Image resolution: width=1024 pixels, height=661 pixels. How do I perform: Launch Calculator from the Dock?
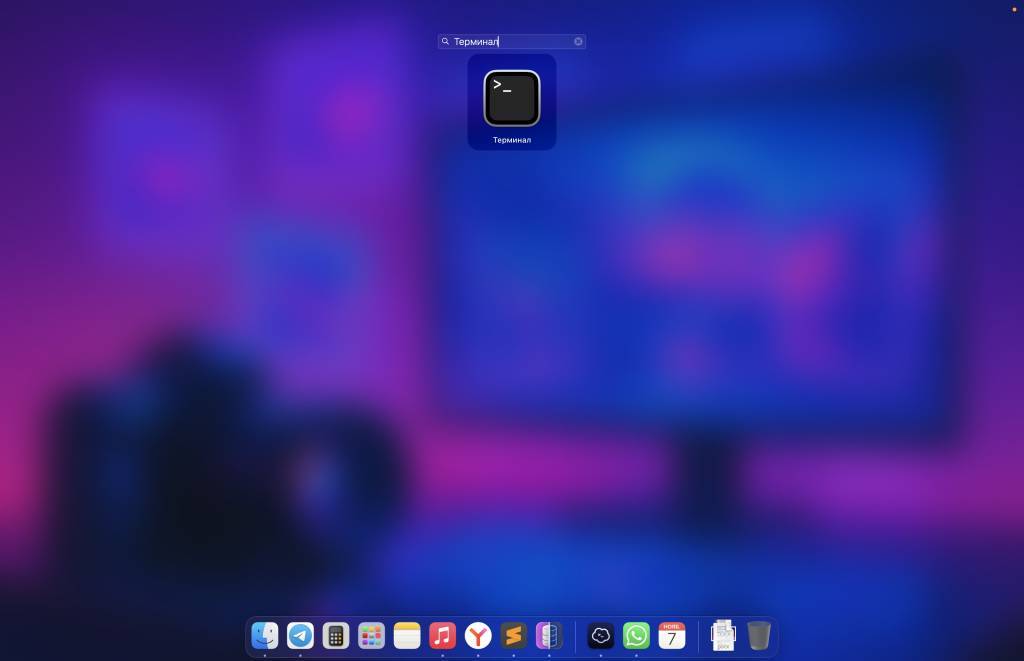coord(336,635)
